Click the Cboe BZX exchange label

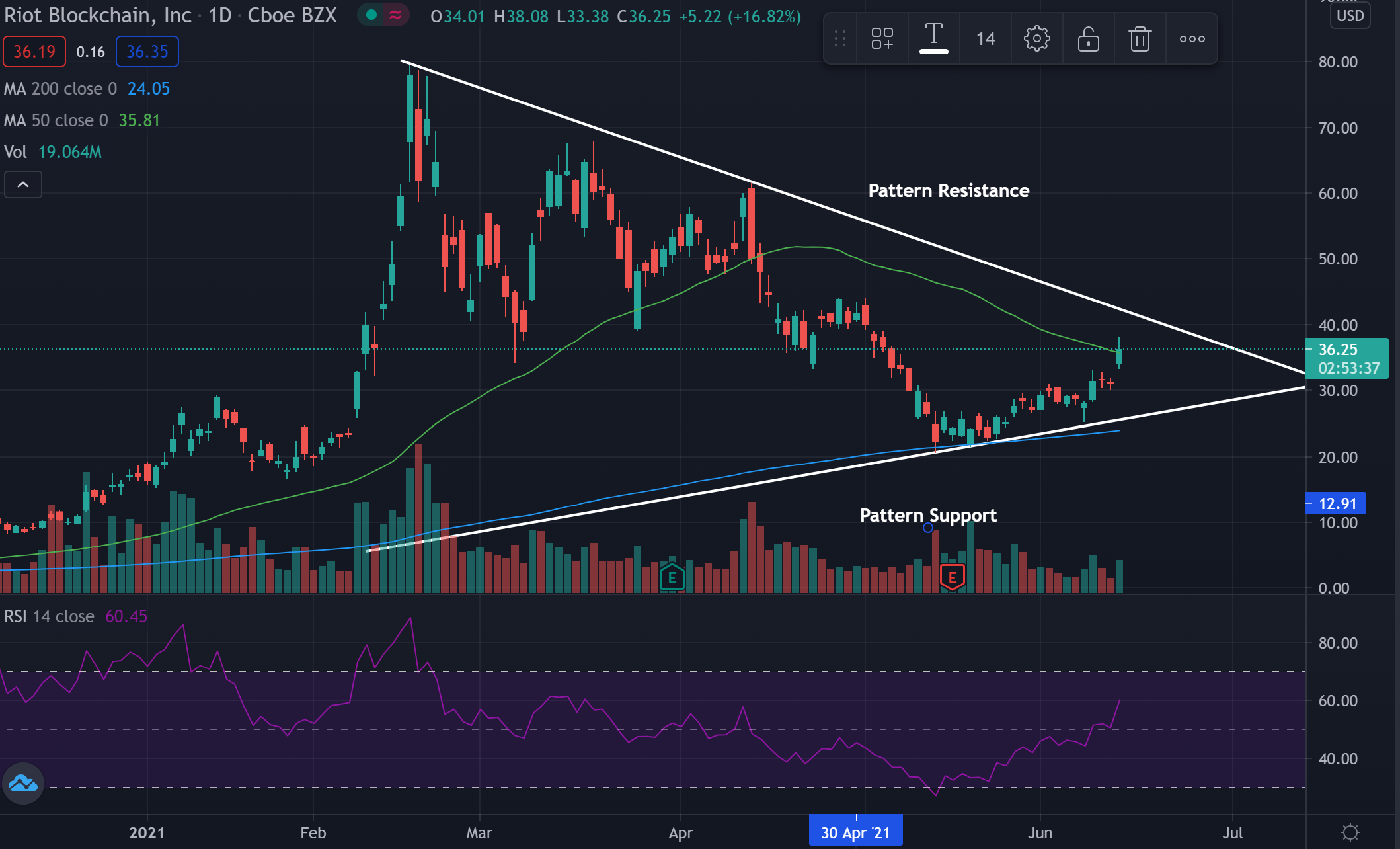tap(292, 15)
